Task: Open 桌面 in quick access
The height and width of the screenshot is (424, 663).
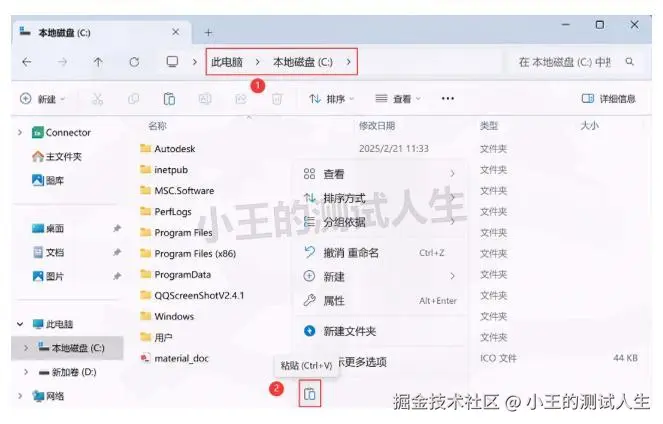Action: pyautogui.click(x=48, y=229)
